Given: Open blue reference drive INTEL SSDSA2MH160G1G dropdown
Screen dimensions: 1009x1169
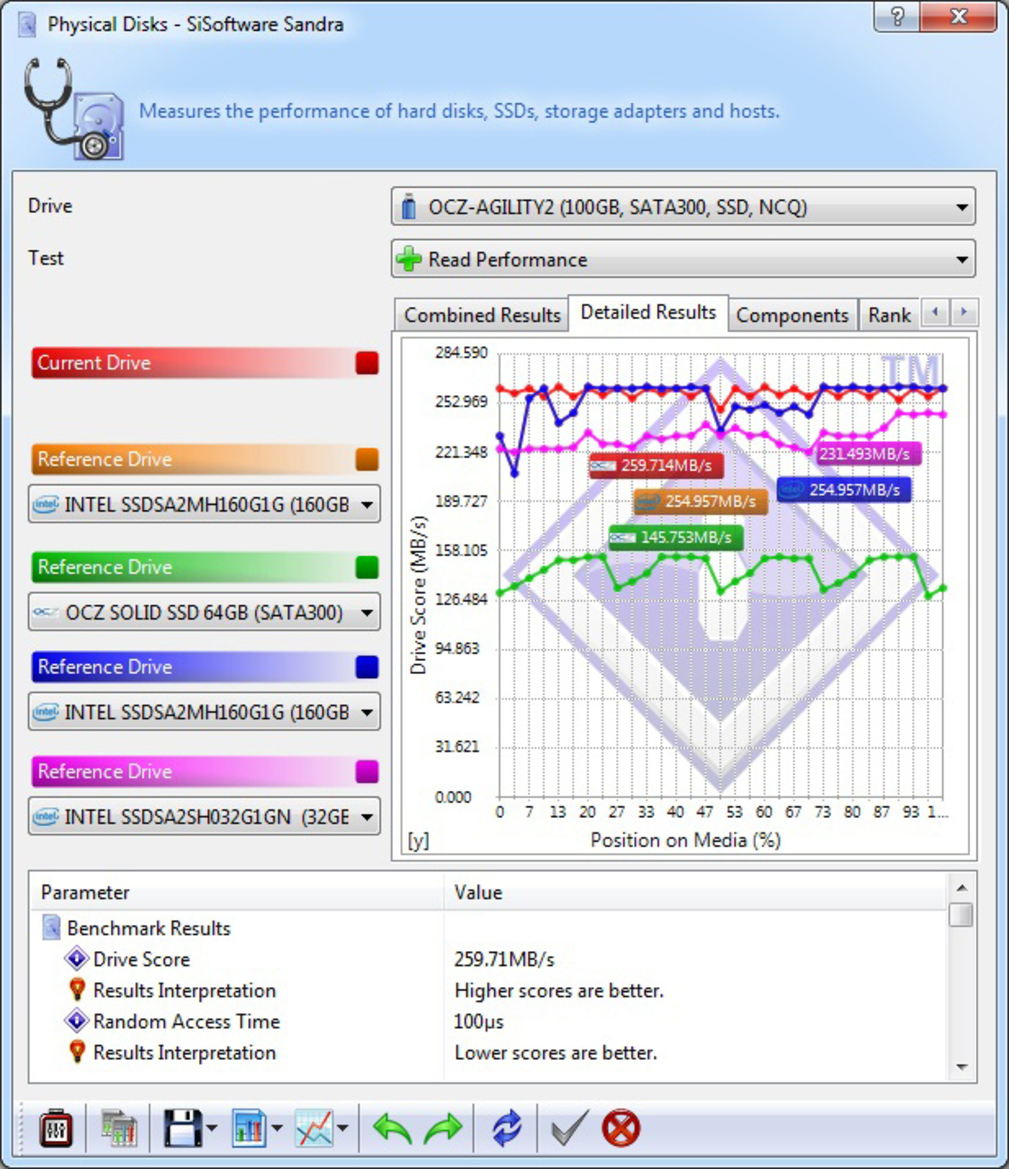Looking at the screenshot, I should 204,712.
